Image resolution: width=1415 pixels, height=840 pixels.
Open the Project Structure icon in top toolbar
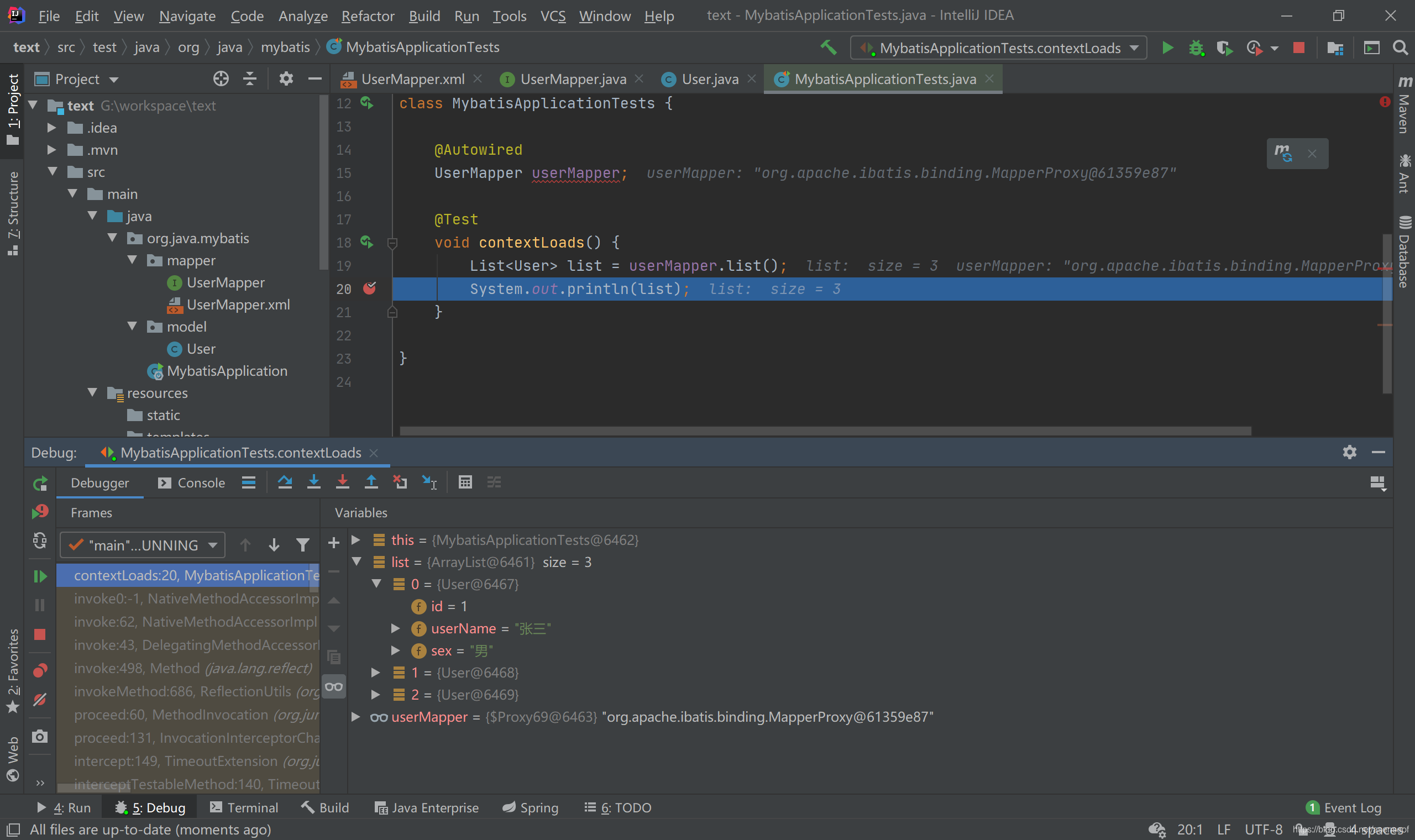pos(1335,48)
